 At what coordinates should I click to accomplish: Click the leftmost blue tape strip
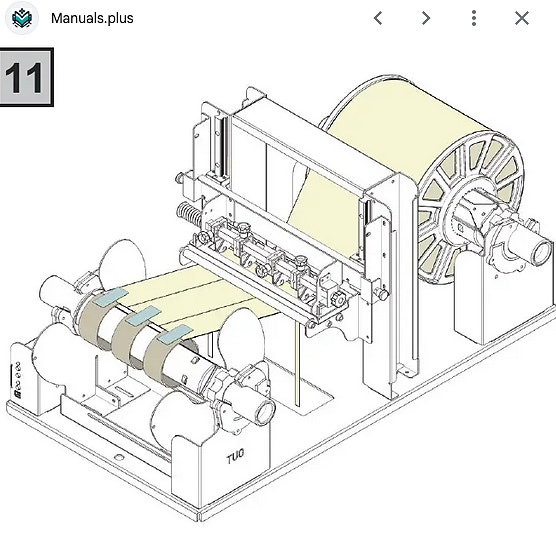coord(112,297)
